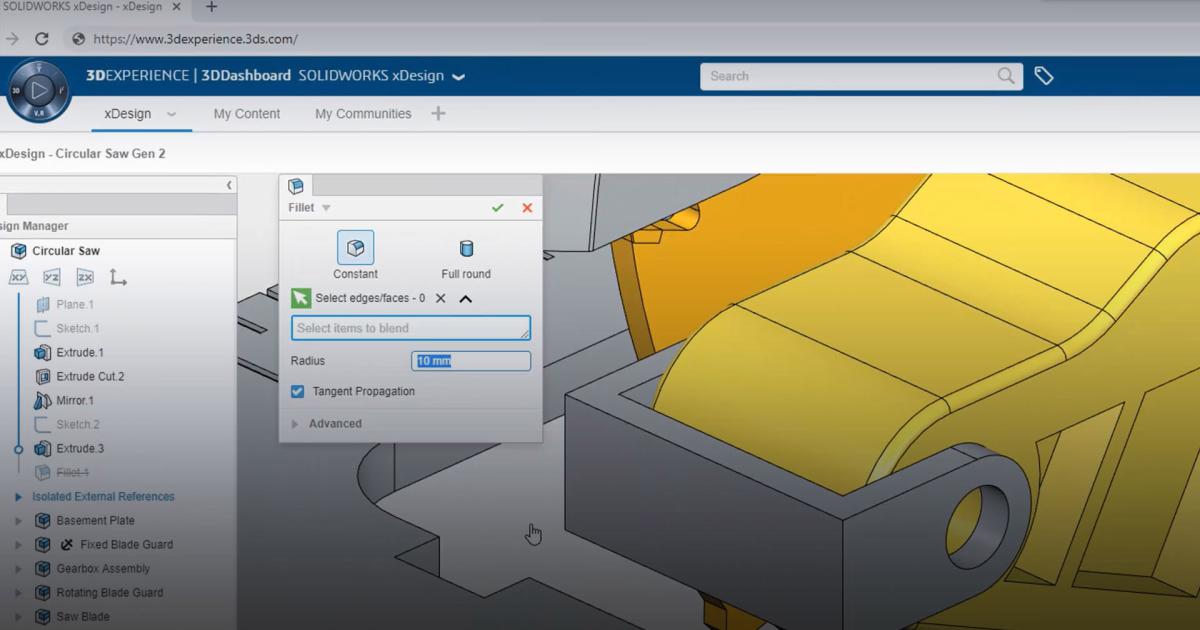Image resolution: width=1200 pixels, height=630 pixels.
Task: Select Extrude Cut.2 in the tree
Action: point(90,377)
